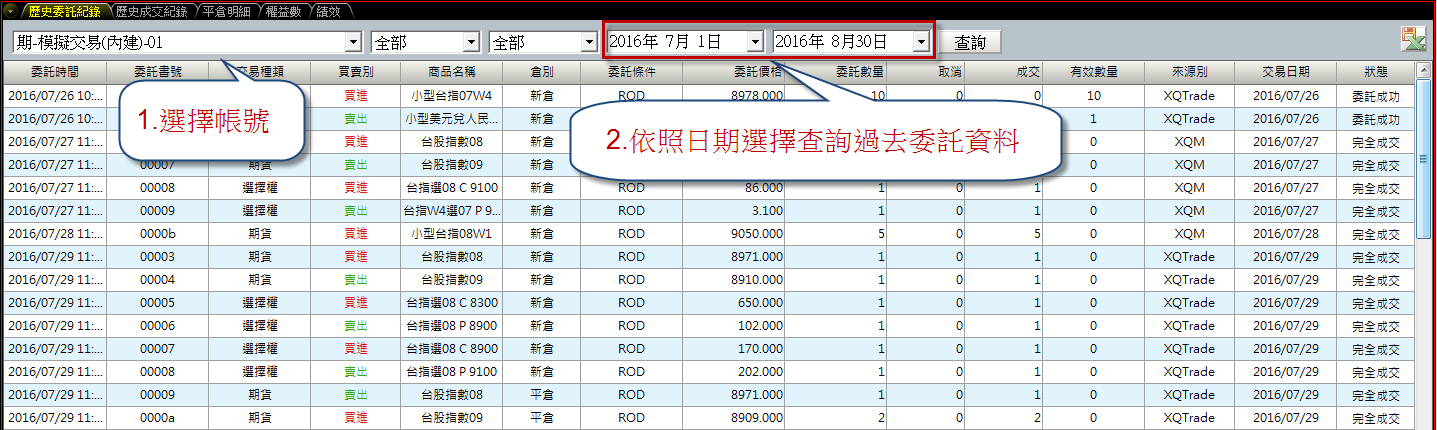Viewport: 1437px width, 430px height.
Task: Click the Excel export icon
Action: tap(1413, 39)
